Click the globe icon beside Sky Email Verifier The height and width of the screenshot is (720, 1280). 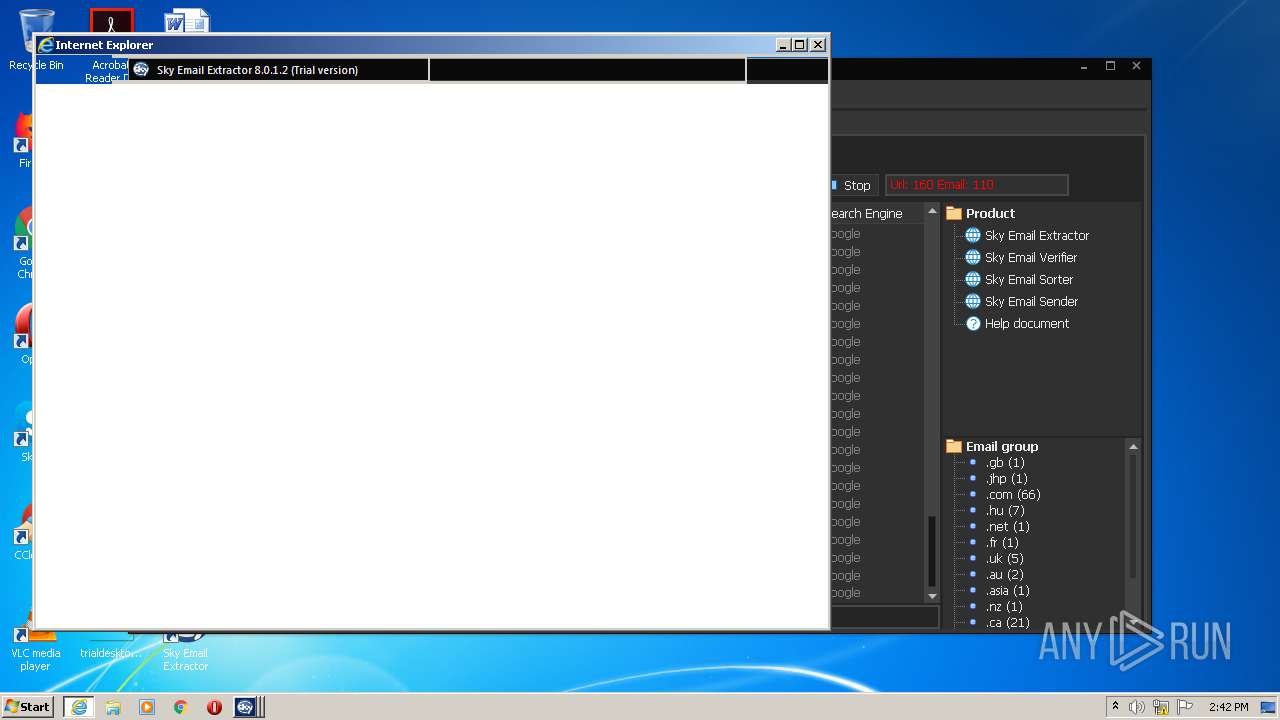point(972,257)
